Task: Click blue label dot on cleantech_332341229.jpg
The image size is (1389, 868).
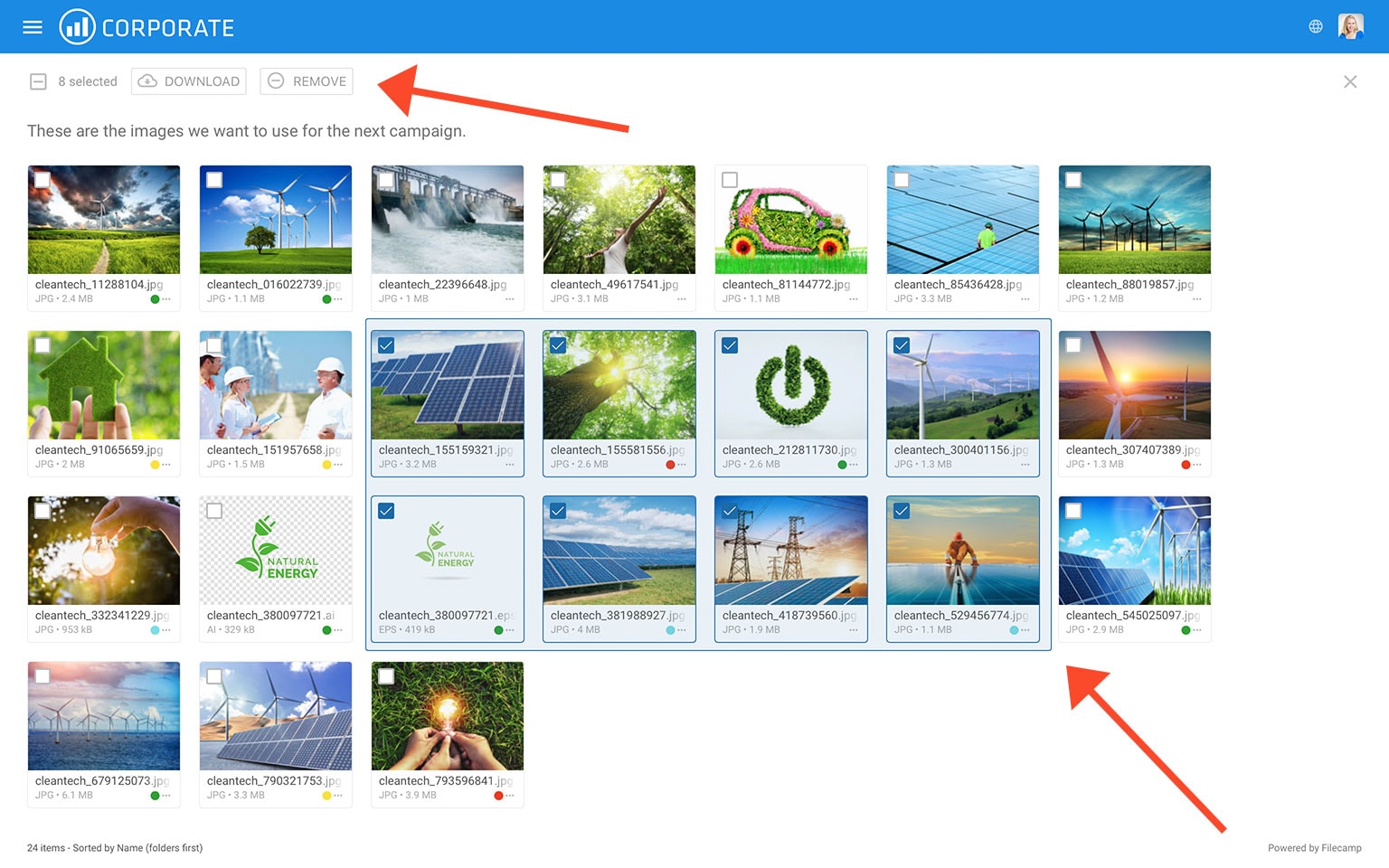Action: (x=155, y=630)
